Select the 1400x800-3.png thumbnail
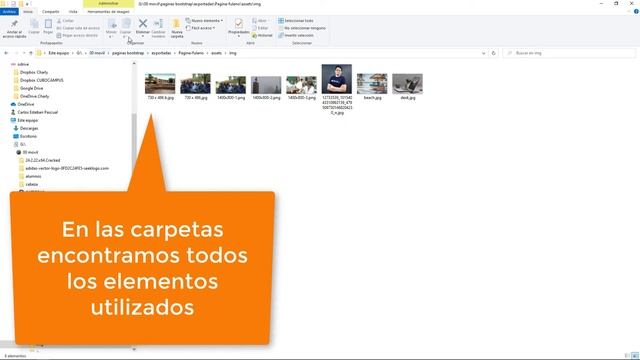This screenshot has width=640, height=360. point(302,84)
